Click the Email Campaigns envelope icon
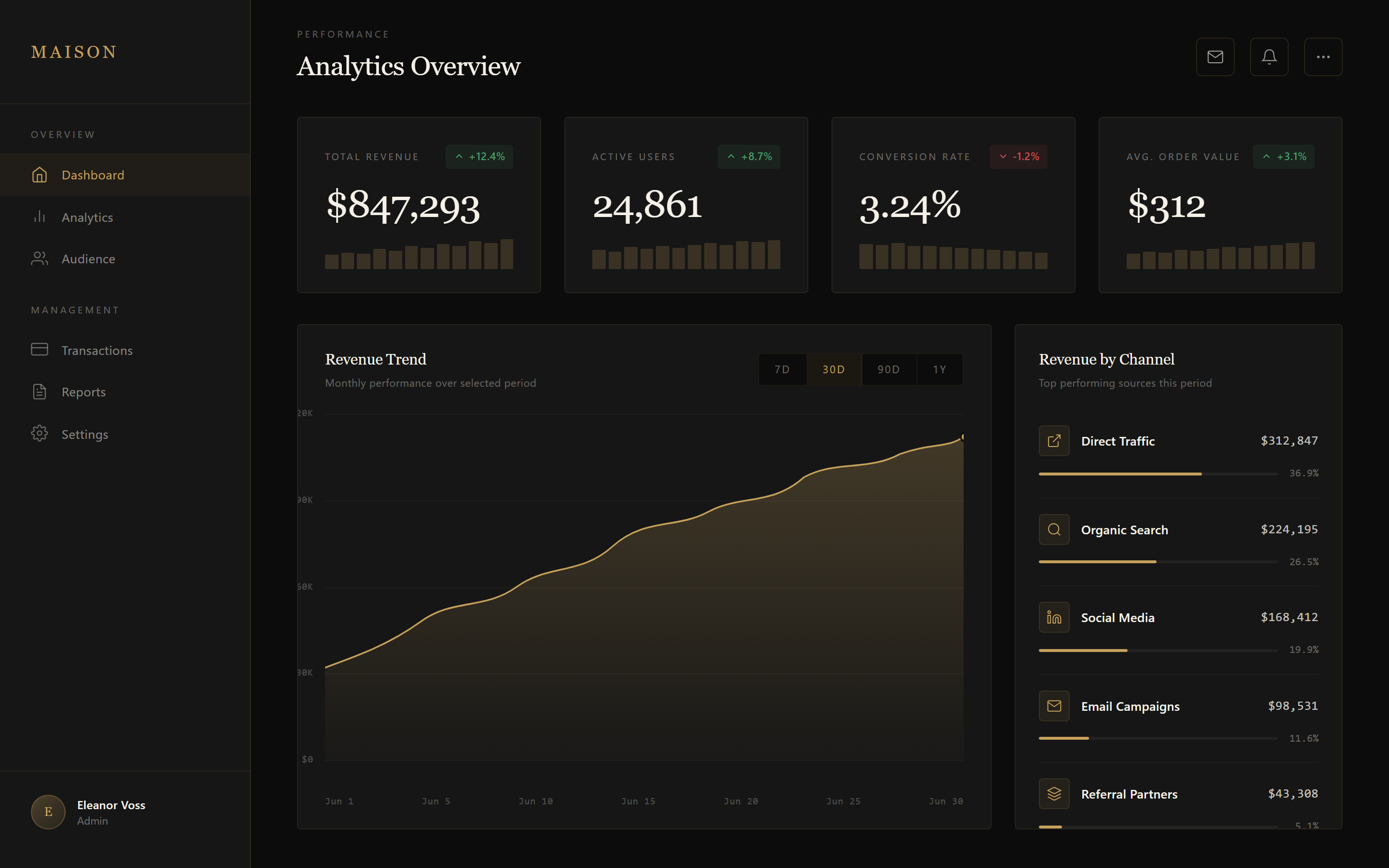Screen dimensions: 1389x868 pyautogui.click(x=1054, y=705)
